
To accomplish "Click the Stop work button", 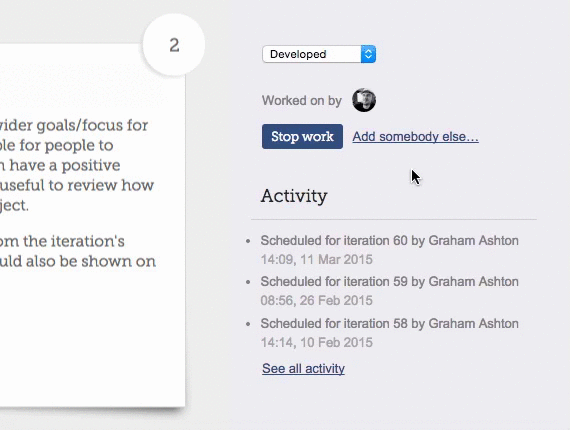I will coord(302,136).
